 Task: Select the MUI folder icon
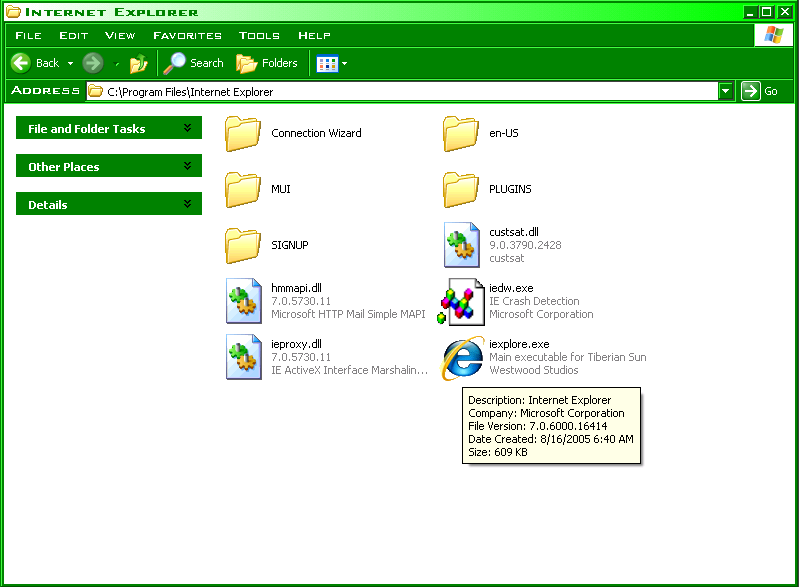pyautogui.click(x=243, y=190)
